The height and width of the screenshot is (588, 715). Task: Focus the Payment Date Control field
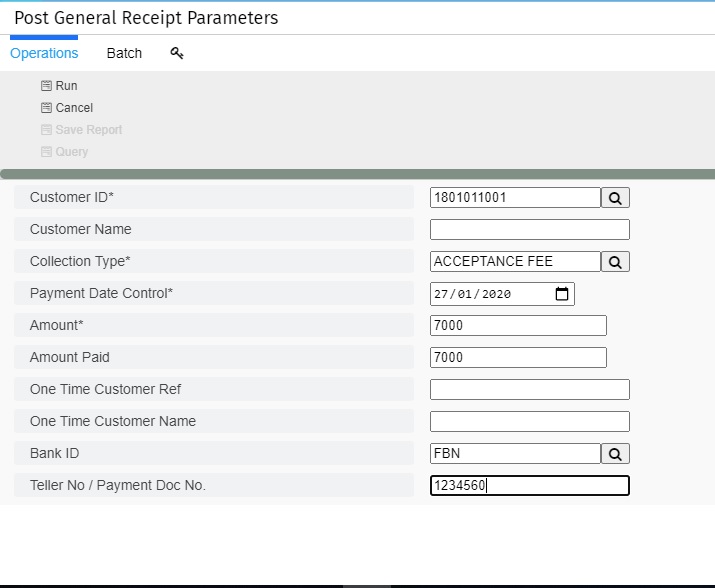point(502,294)
